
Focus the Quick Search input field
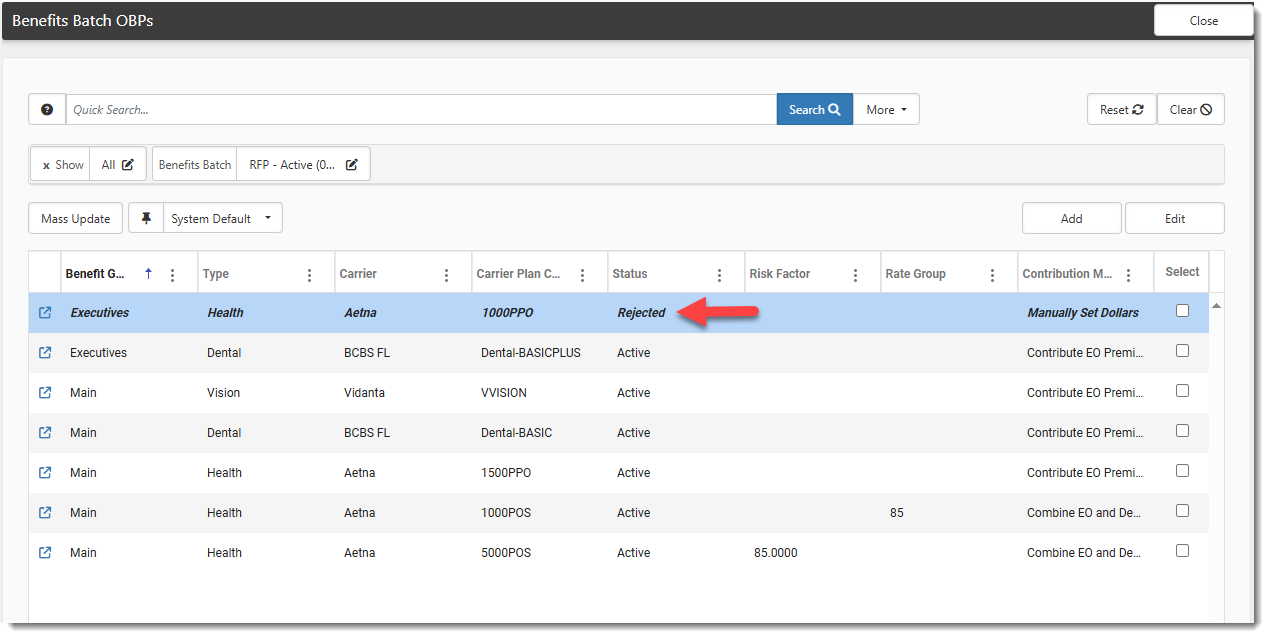point(421,110)
